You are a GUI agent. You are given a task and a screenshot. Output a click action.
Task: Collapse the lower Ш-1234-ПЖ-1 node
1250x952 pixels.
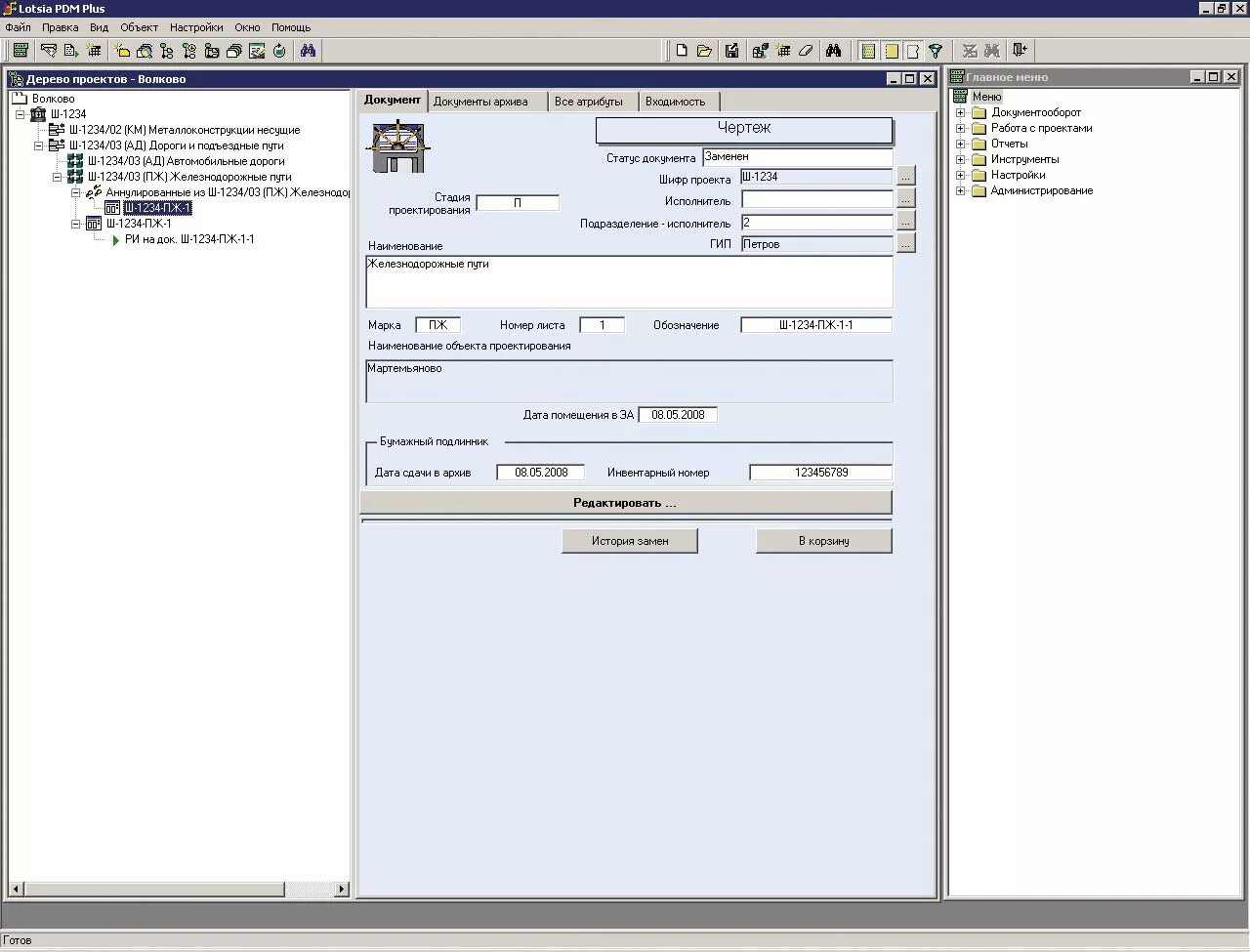[x=75, y=224]
